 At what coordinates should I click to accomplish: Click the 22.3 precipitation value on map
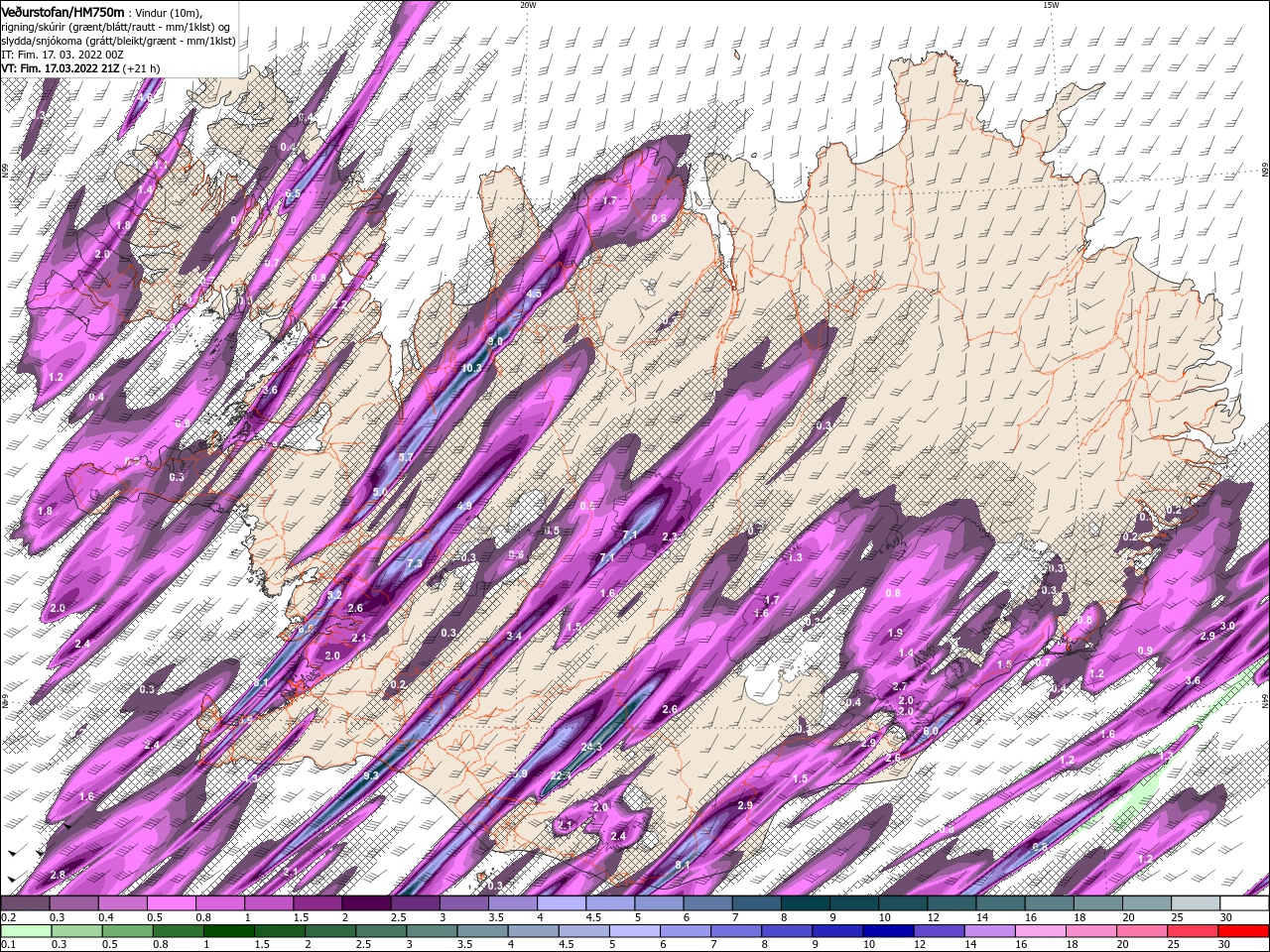point(560,775)
